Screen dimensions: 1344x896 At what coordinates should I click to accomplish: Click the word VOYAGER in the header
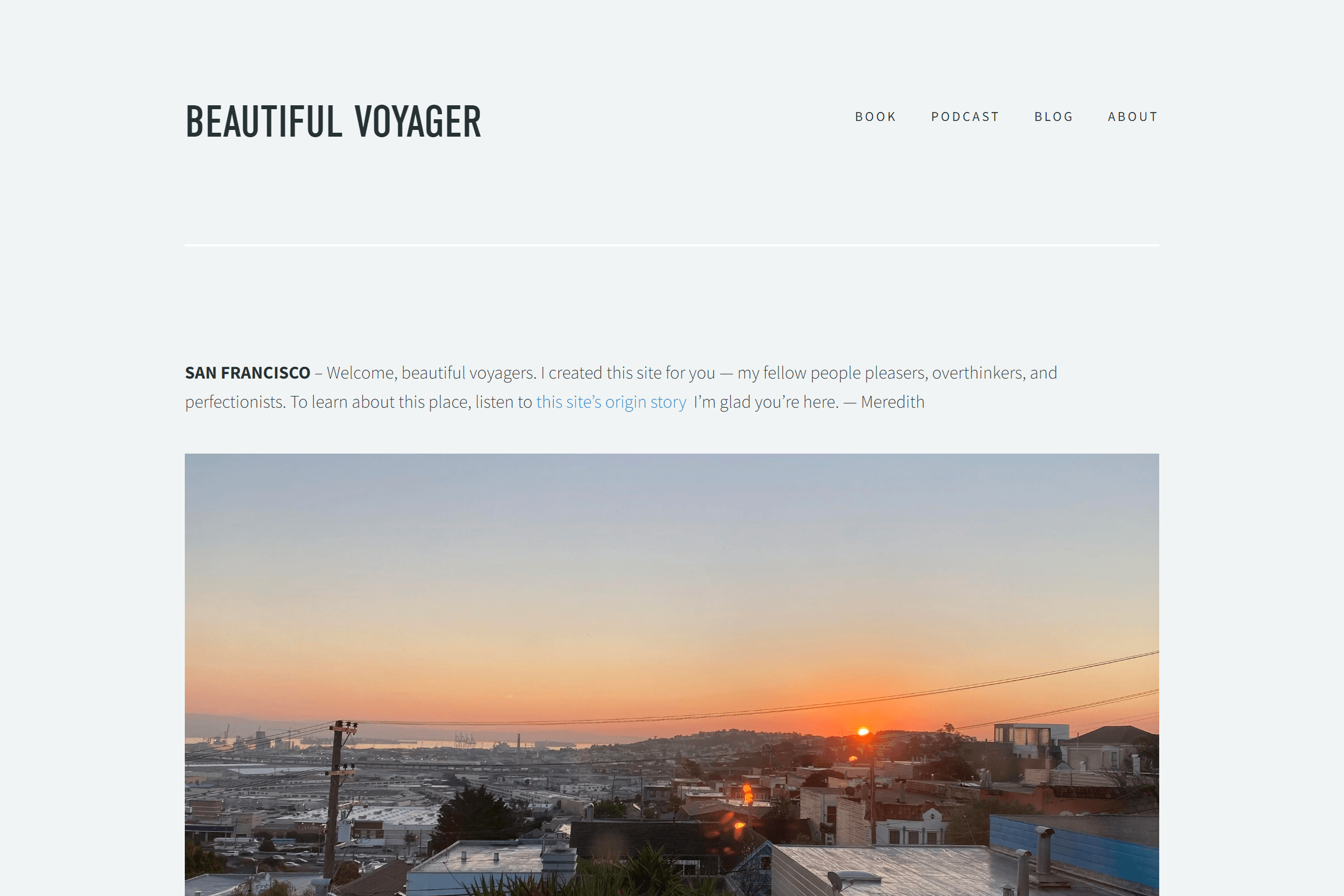(418, 121)
